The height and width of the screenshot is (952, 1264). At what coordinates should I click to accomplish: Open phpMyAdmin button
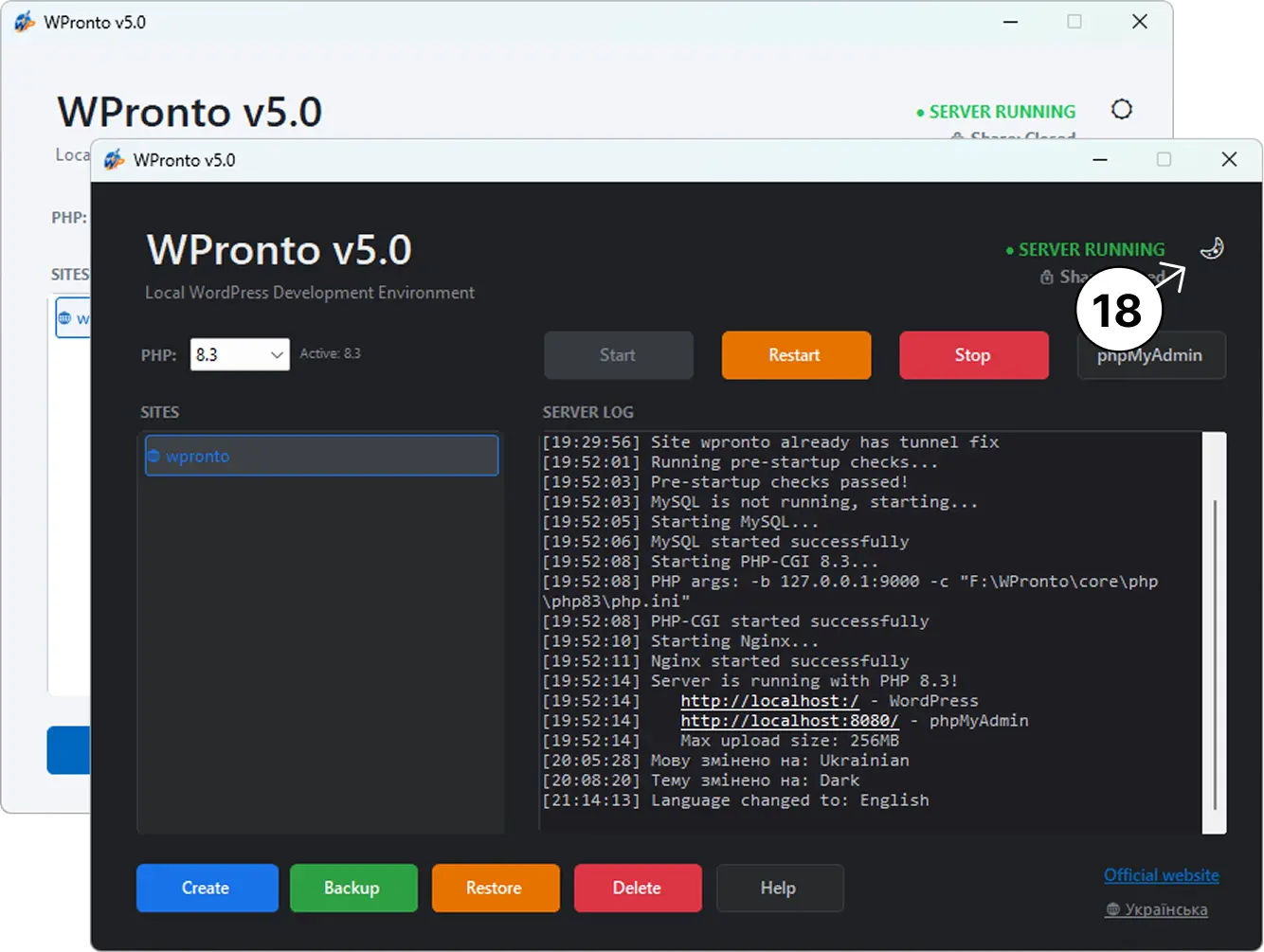(x=1151, y=355)
